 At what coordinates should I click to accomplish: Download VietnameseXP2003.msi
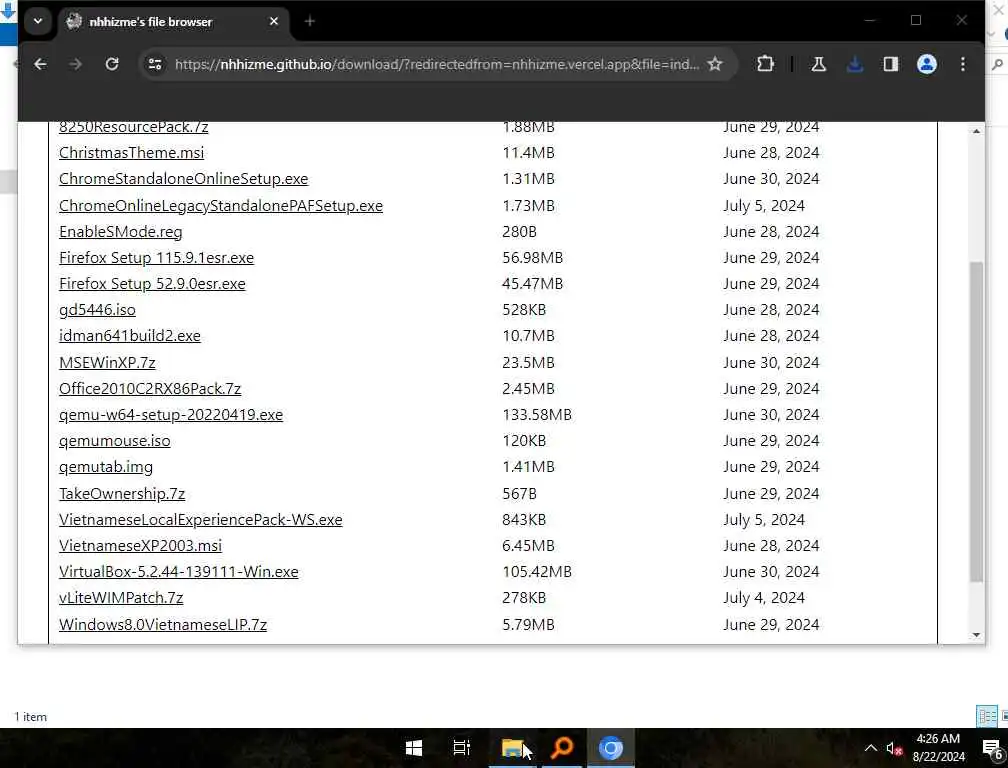(x=140, y=546)
